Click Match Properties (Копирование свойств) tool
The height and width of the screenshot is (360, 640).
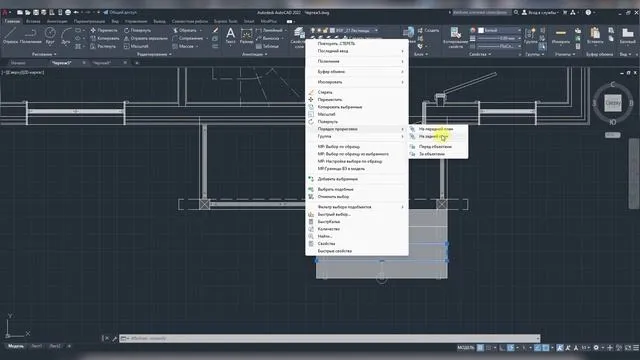(455, 37)
